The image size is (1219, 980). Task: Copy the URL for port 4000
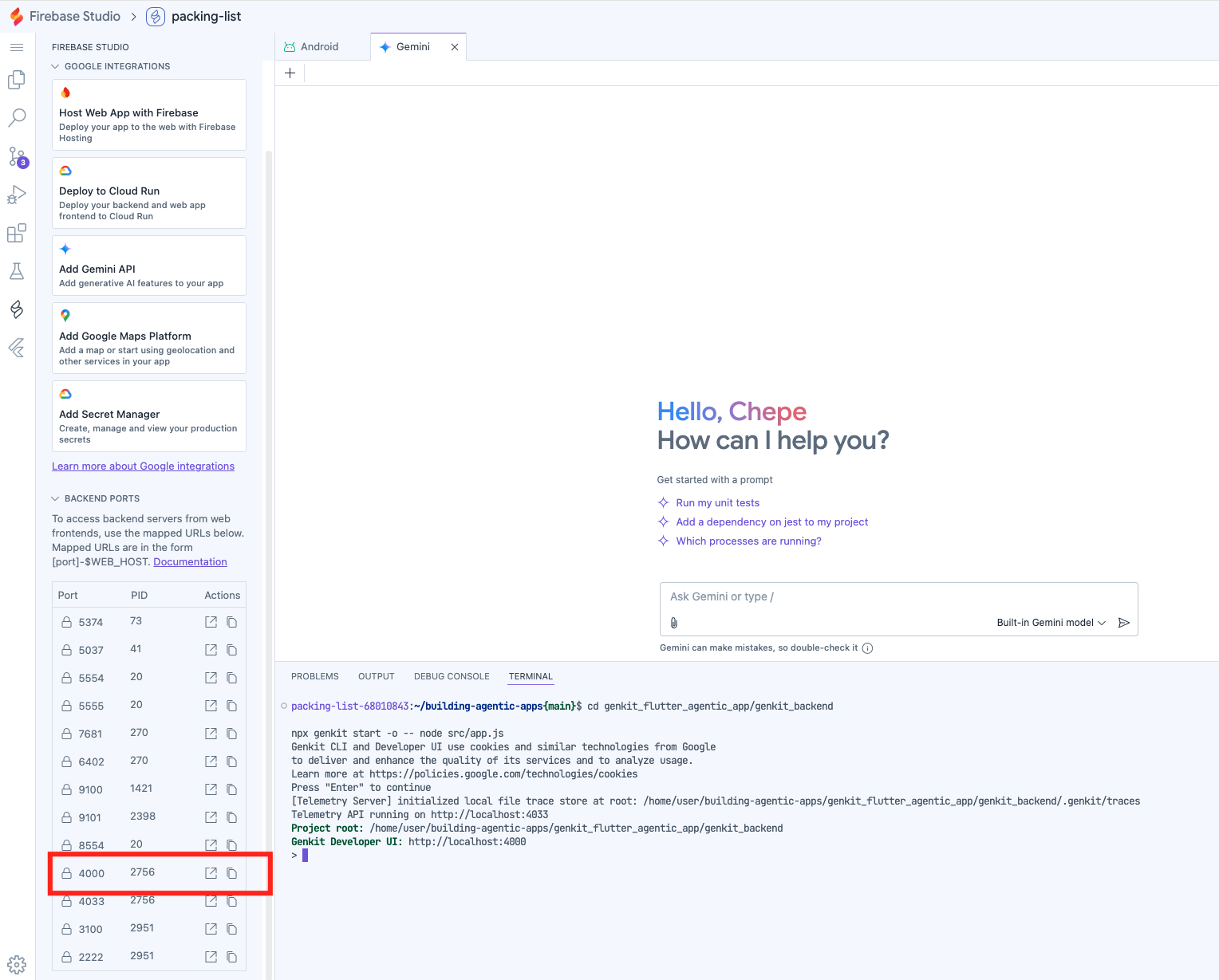(231, 873)
